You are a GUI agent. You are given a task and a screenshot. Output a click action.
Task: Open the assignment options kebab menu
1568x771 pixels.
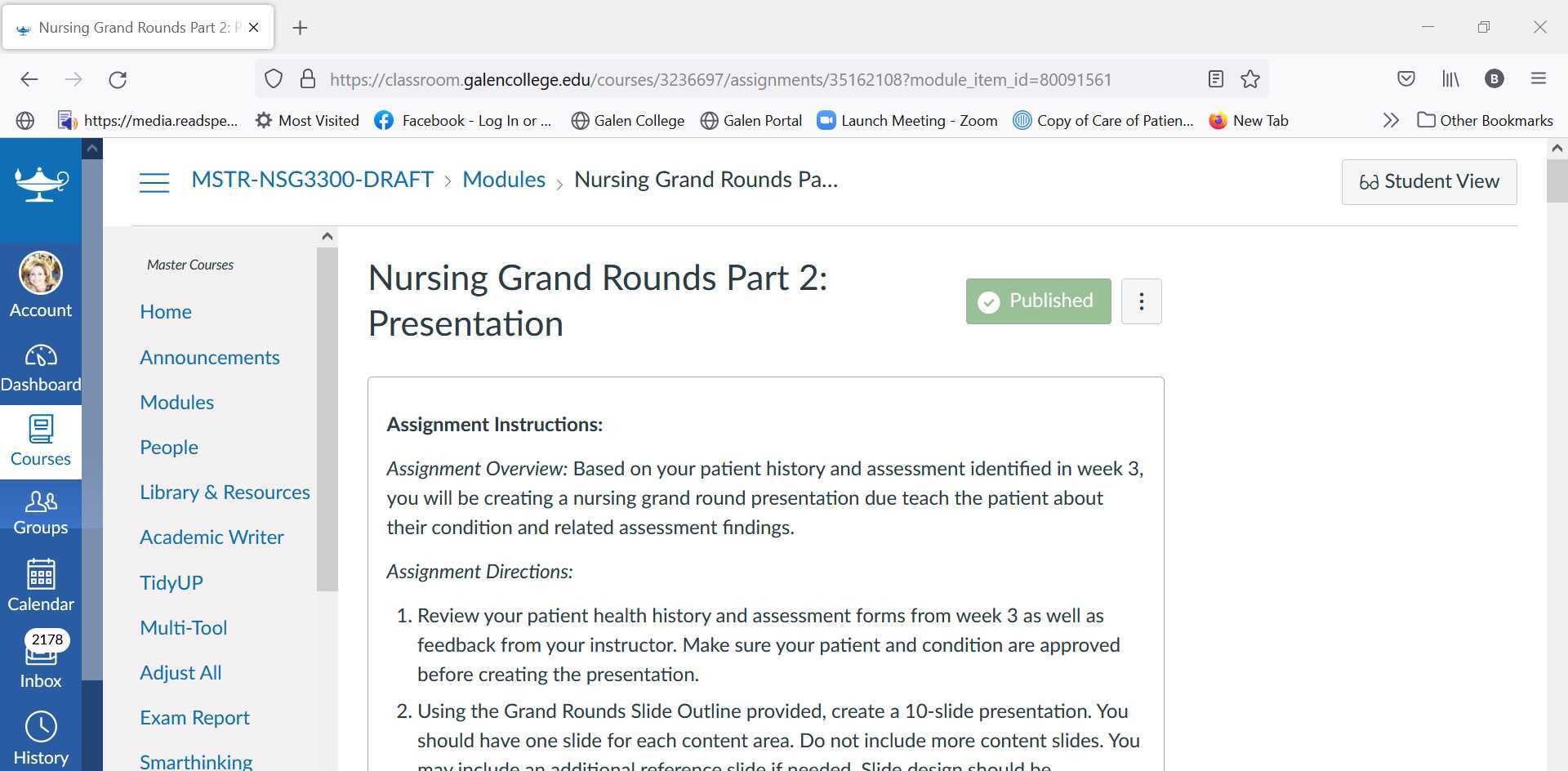point(1141,301)
